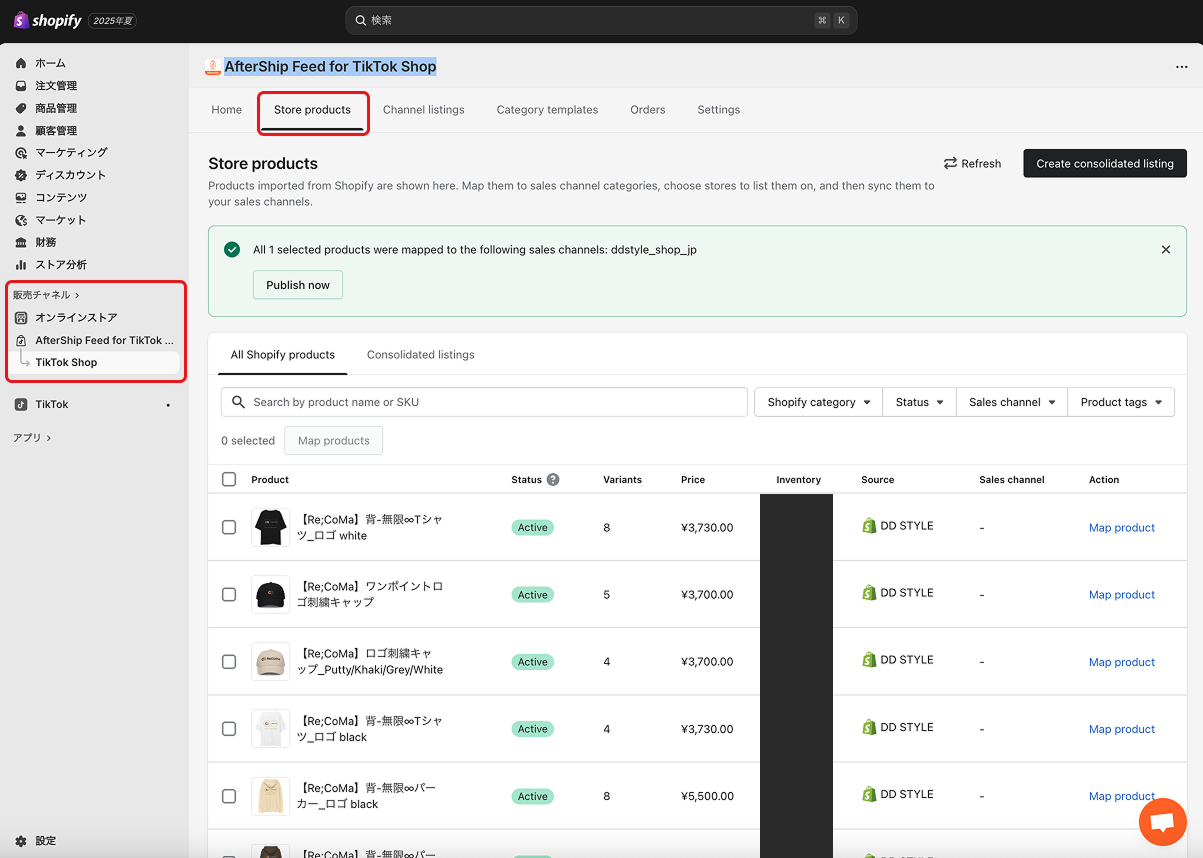
Task: Click the ディスカウント discount icon
Action: (21, 175)
